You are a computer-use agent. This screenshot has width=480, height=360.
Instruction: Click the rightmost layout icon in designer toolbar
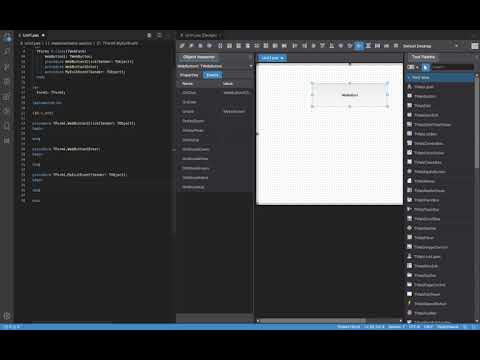(475, 46)
